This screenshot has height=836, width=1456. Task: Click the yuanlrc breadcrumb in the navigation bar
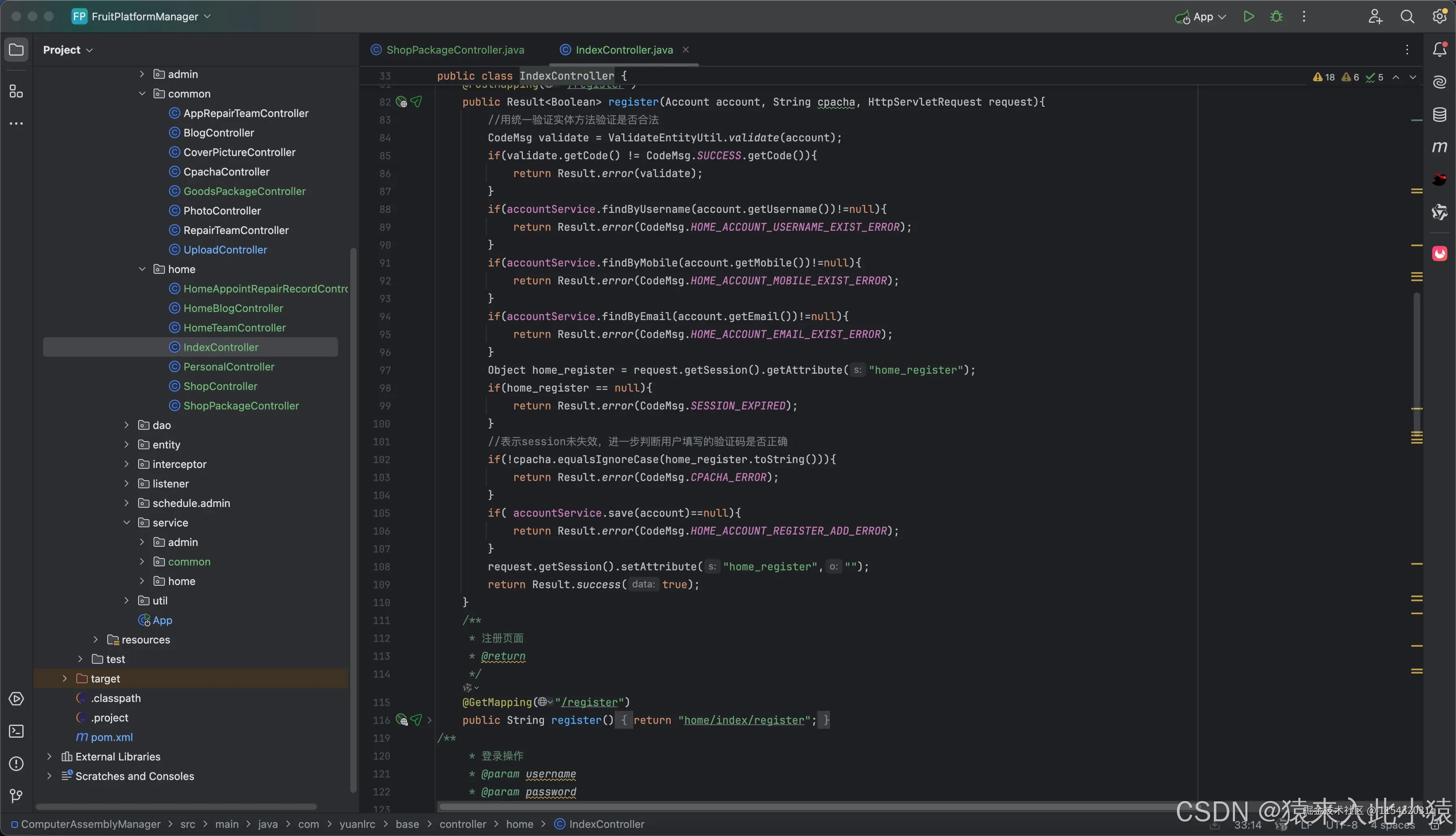357,824
